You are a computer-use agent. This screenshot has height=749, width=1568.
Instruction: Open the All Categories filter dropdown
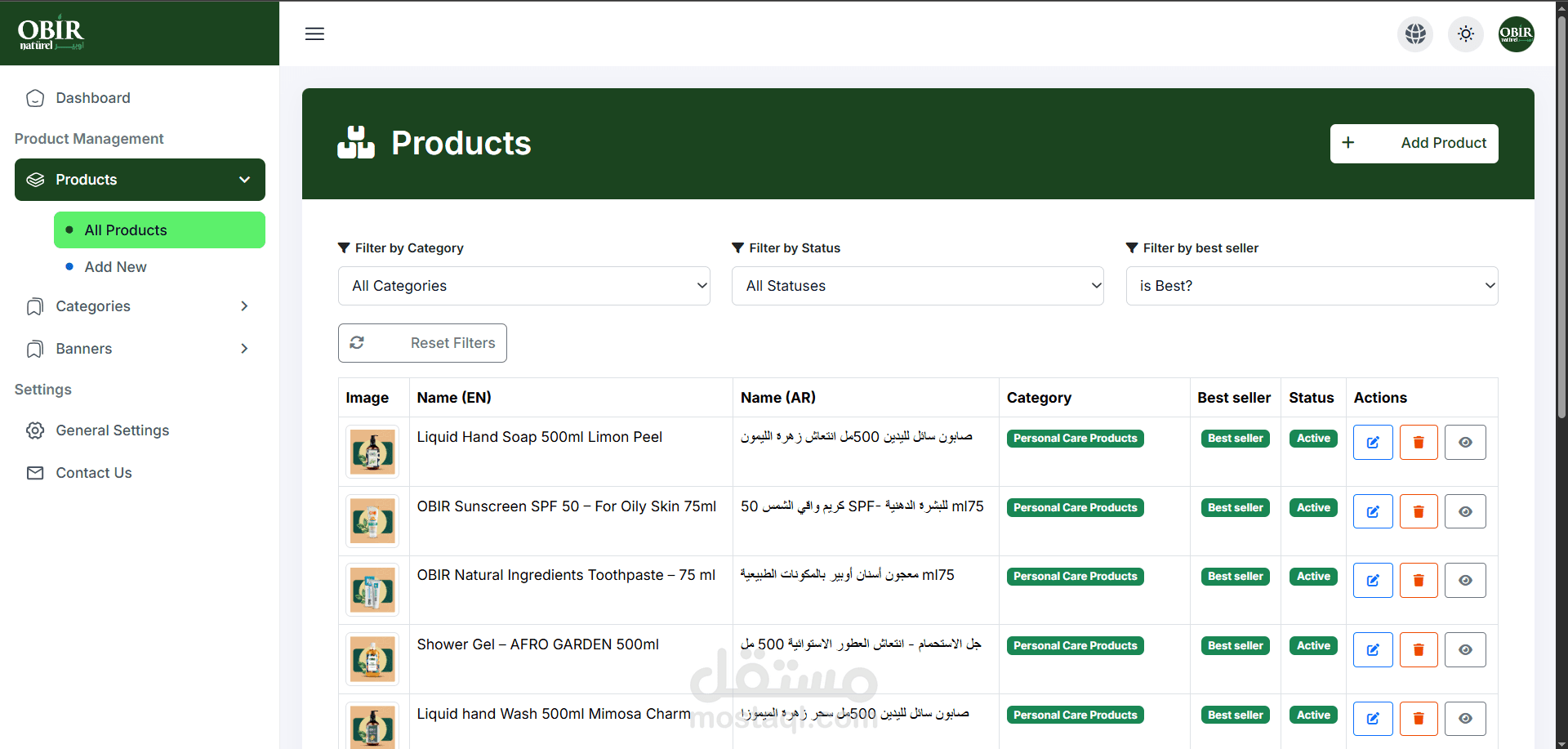[524, 286]
